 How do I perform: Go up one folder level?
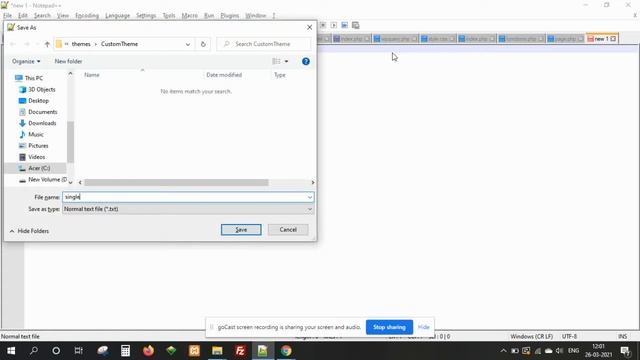[47, 44]
